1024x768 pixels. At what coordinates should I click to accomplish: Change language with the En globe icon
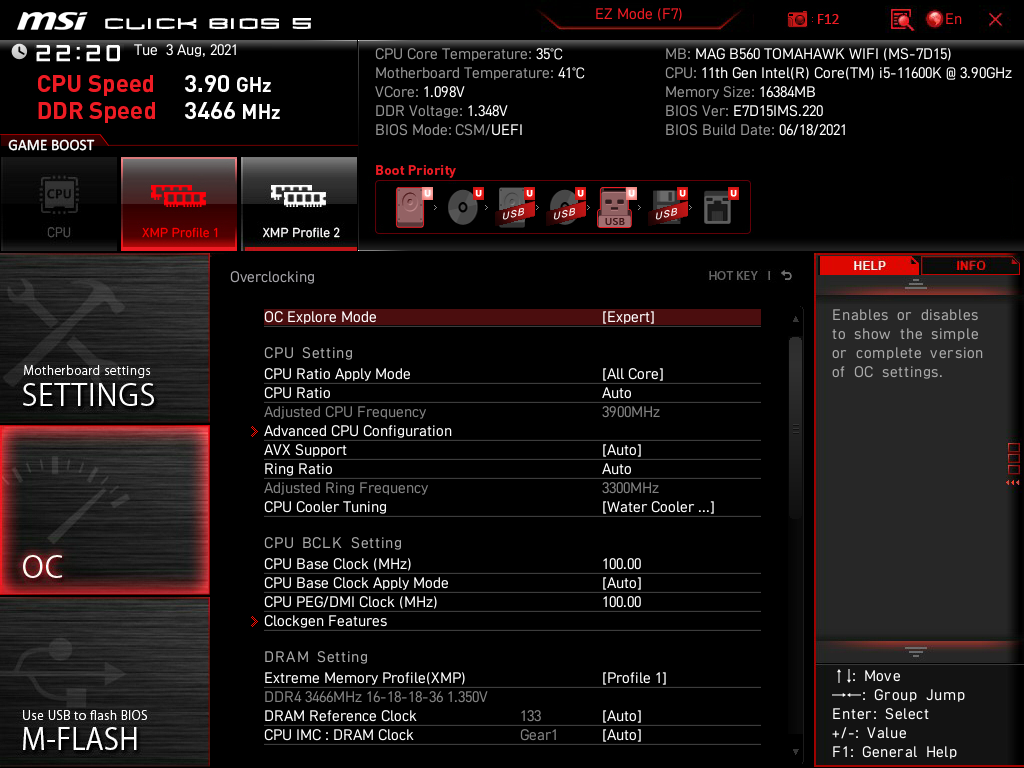944,20
